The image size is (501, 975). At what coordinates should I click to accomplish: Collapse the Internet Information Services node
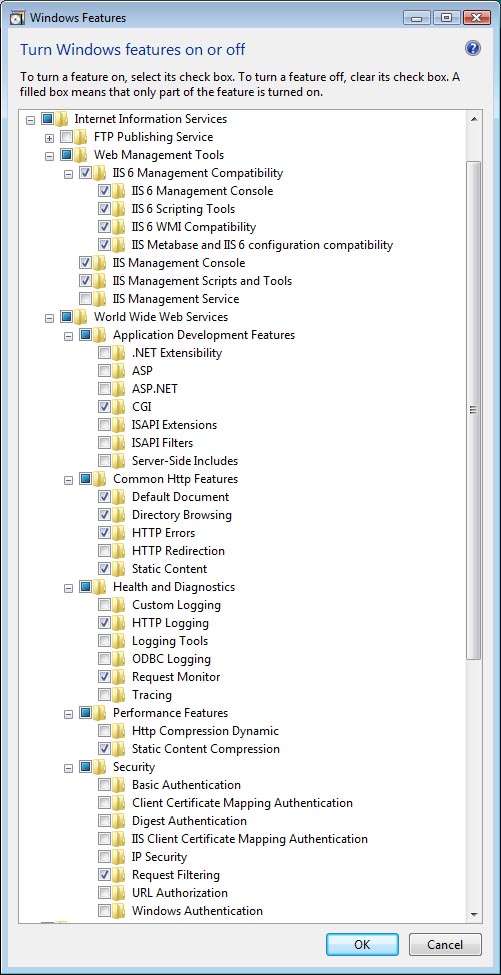pos(30,119)
